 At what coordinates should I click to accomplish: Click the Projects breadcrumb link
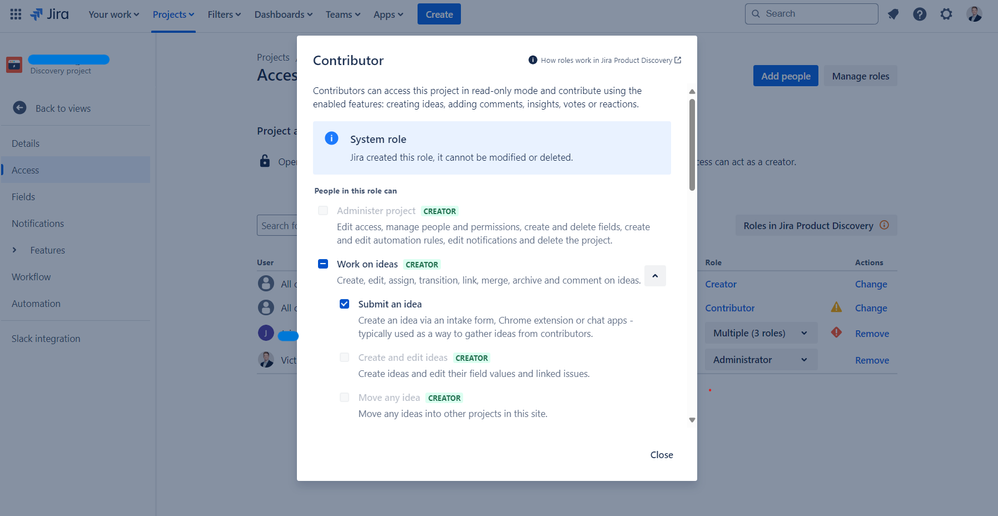click(x=273, y=57)
